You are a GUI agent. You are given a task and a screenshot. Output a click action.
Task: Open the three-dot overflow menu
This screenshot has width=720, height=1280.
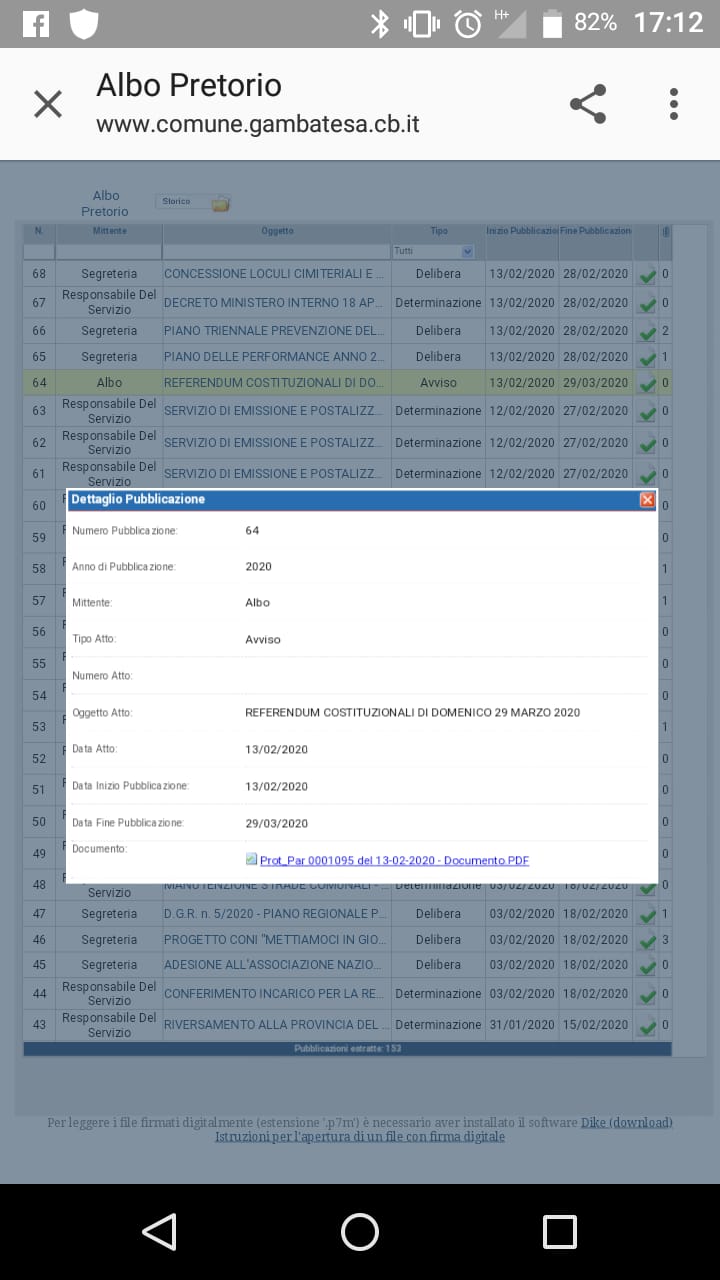674,104
